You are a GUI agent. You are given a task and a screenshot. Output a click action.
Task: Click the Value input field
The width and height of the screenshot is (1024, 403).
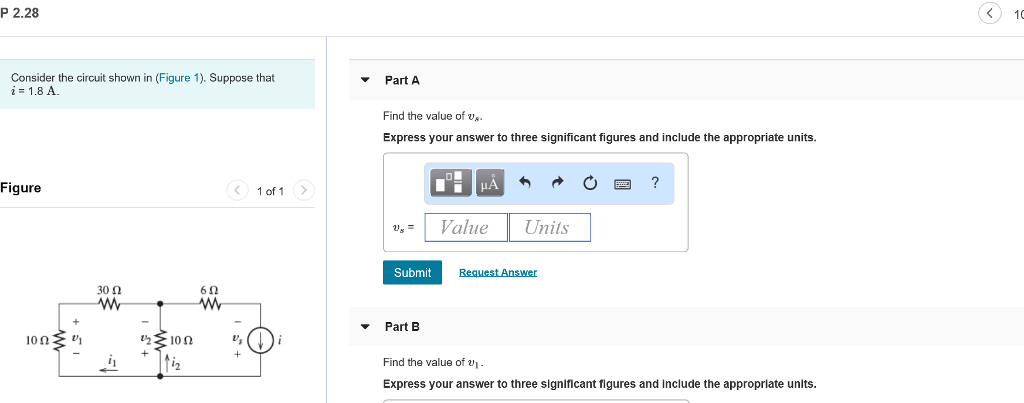pyautogui.click(x=465, y=227)
